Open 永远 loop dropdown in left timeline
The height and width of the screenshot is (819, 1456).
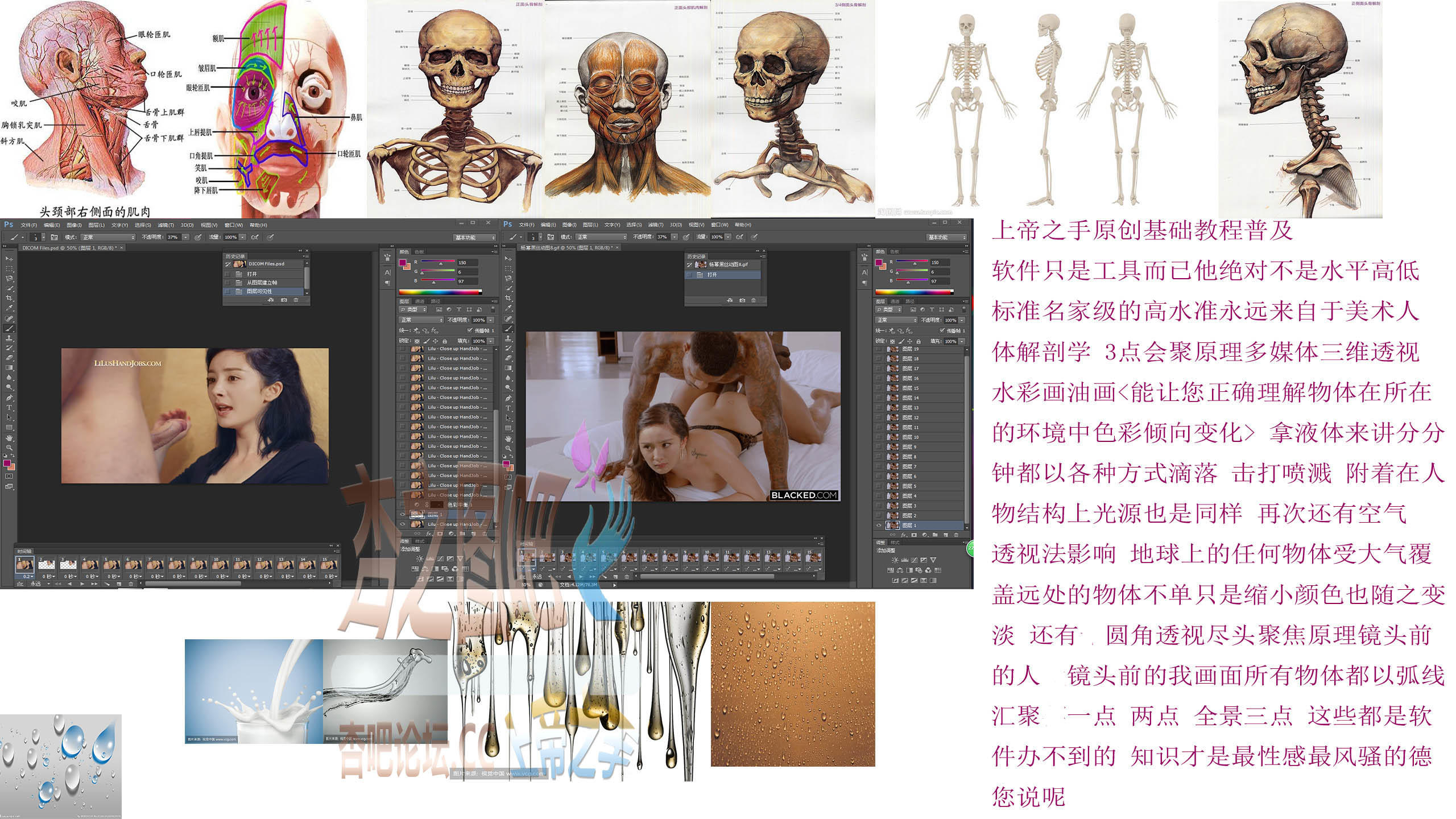point(40,584)
